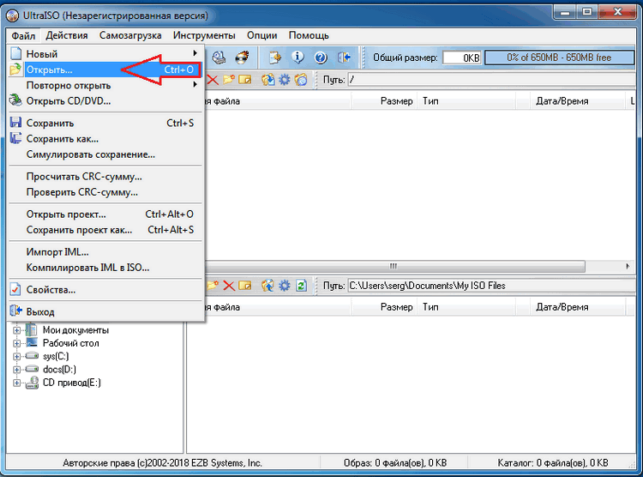Image resolution: width=643 pixels, height=477 pixels.
Task: Select Мои документы in the local tree
Action: click(75, 330)
